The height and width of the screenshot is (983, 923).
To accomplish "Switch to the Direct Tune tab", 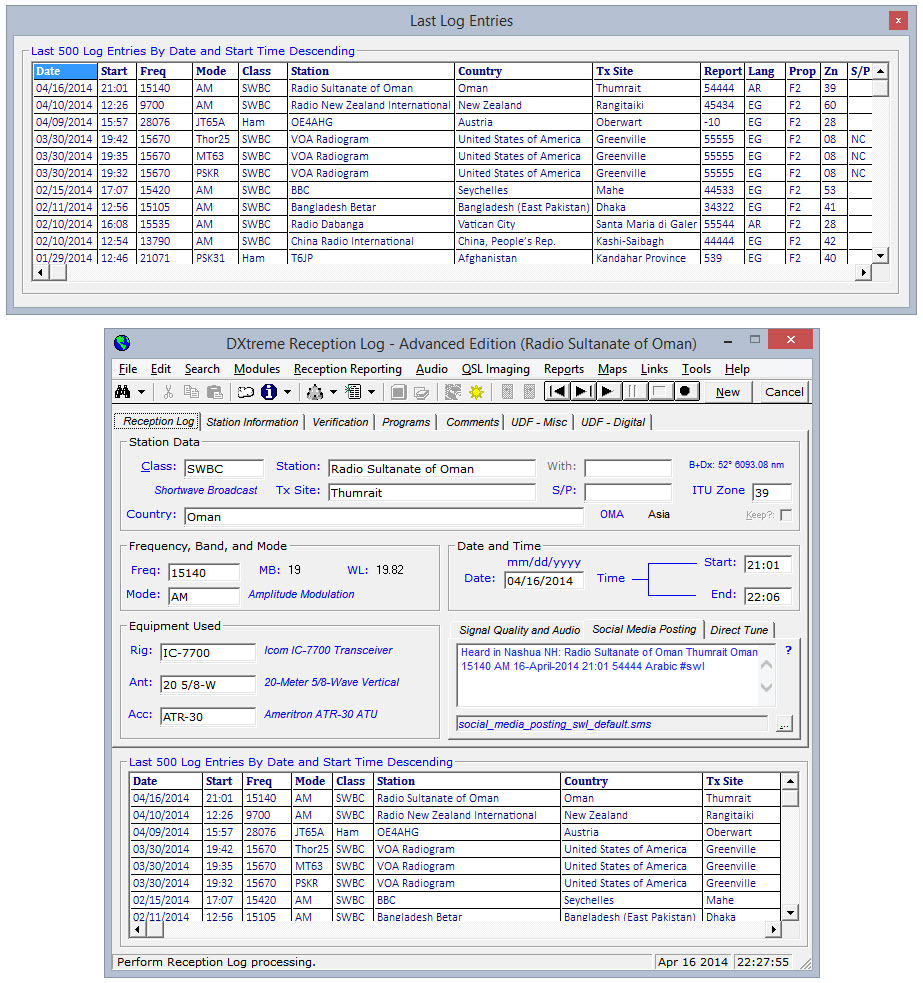I will pos(739,630).
